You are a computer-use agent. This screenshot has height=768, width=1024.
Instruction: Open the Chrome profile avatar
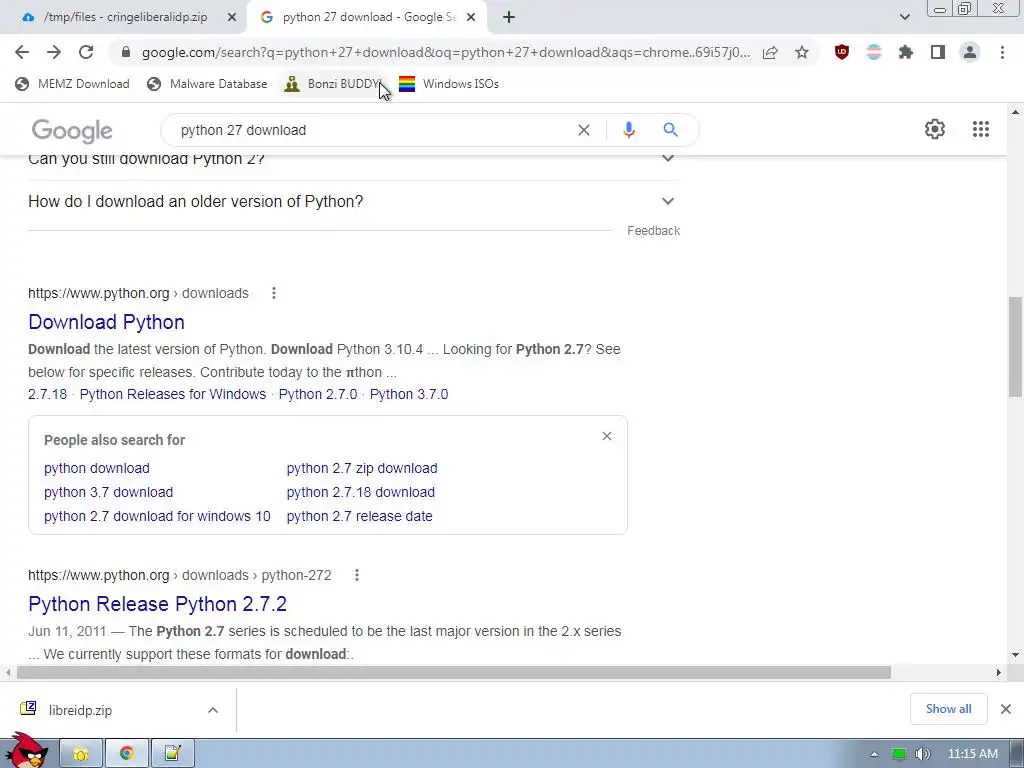pyautogui.click(x=970, y=52)
